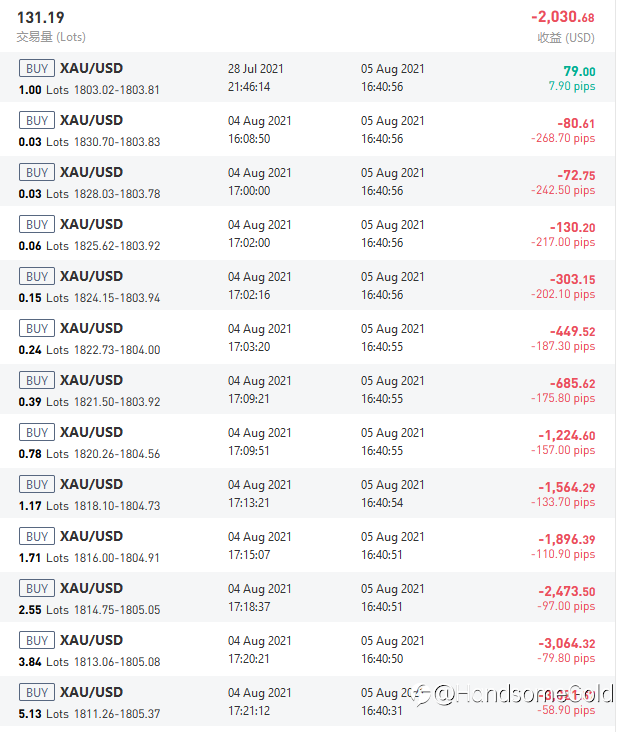Select the trade with -449.52 loss
This screenshot has height=732, width=620.
pos(307,337)
